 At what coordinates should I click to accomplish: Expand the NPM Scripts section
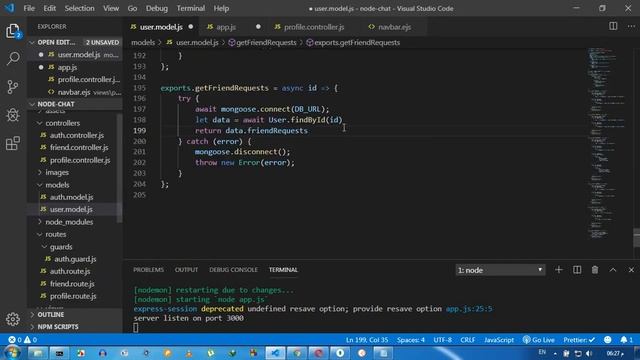point(75,327)
